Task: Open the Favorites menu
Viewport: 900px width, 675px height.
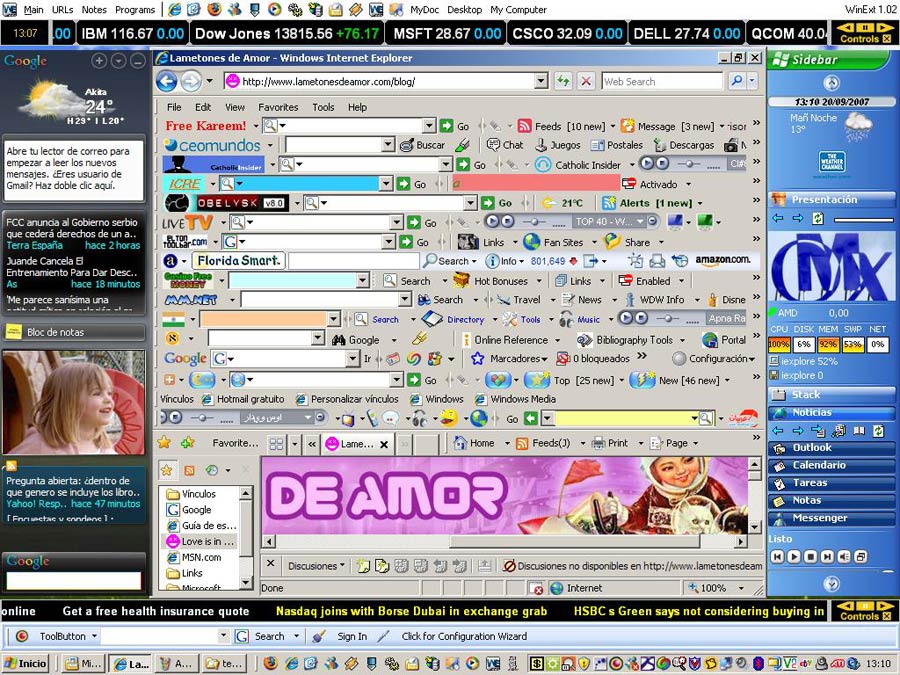Action: [x=277, y=107]
